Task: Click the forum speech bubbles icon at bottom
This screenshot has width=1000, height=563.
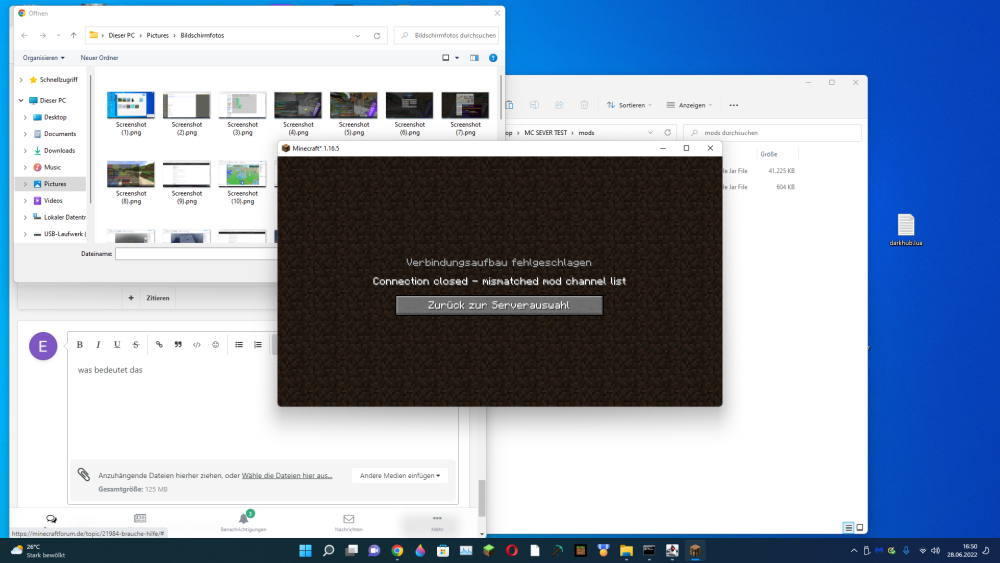Action: click(x=52, y=519)
